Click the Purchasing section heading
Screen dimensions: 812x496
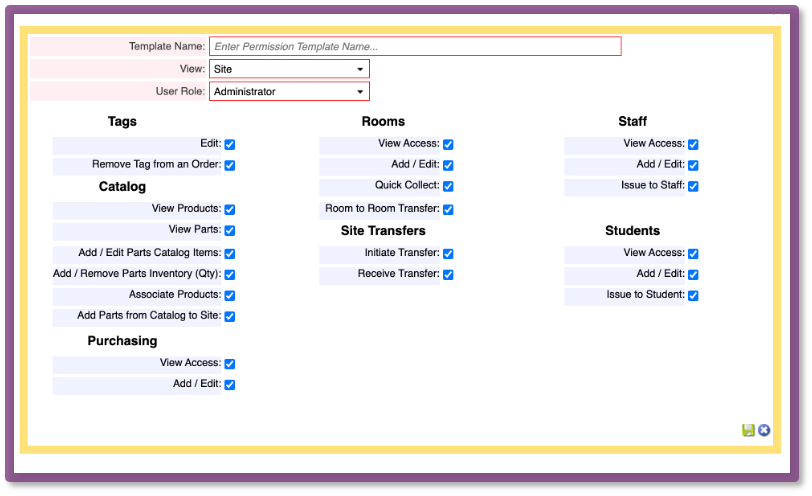(122, 341)
